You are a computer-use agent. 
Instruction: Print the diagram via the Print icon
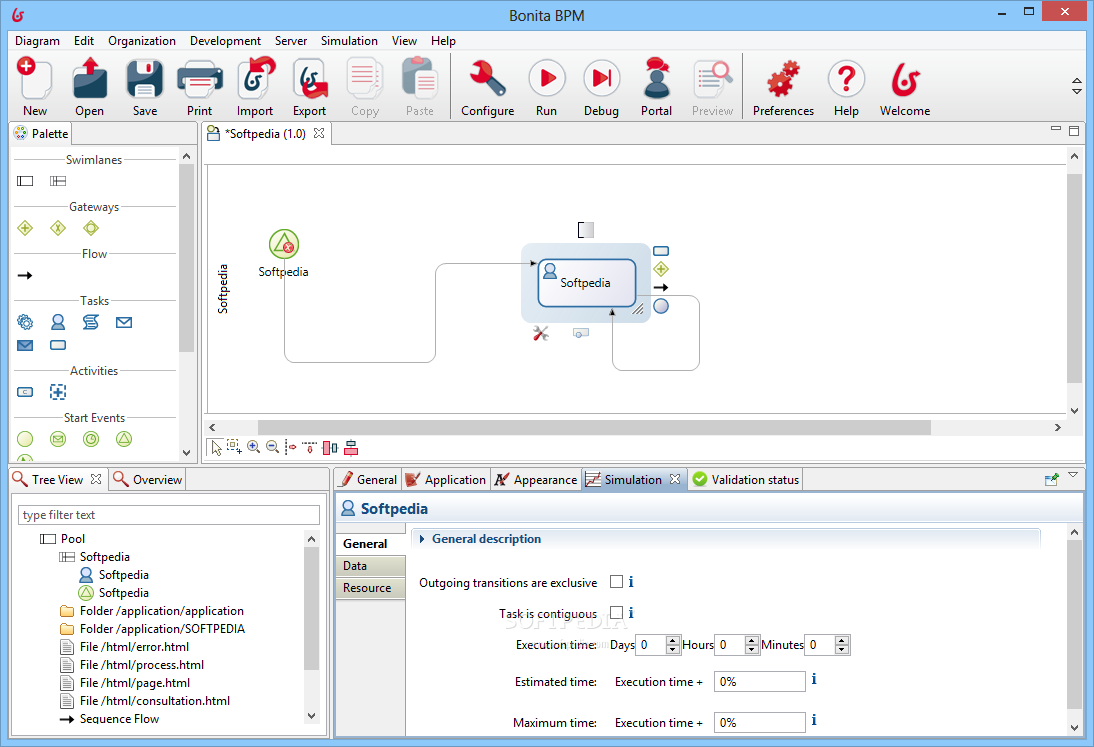[x=200, y=80]
